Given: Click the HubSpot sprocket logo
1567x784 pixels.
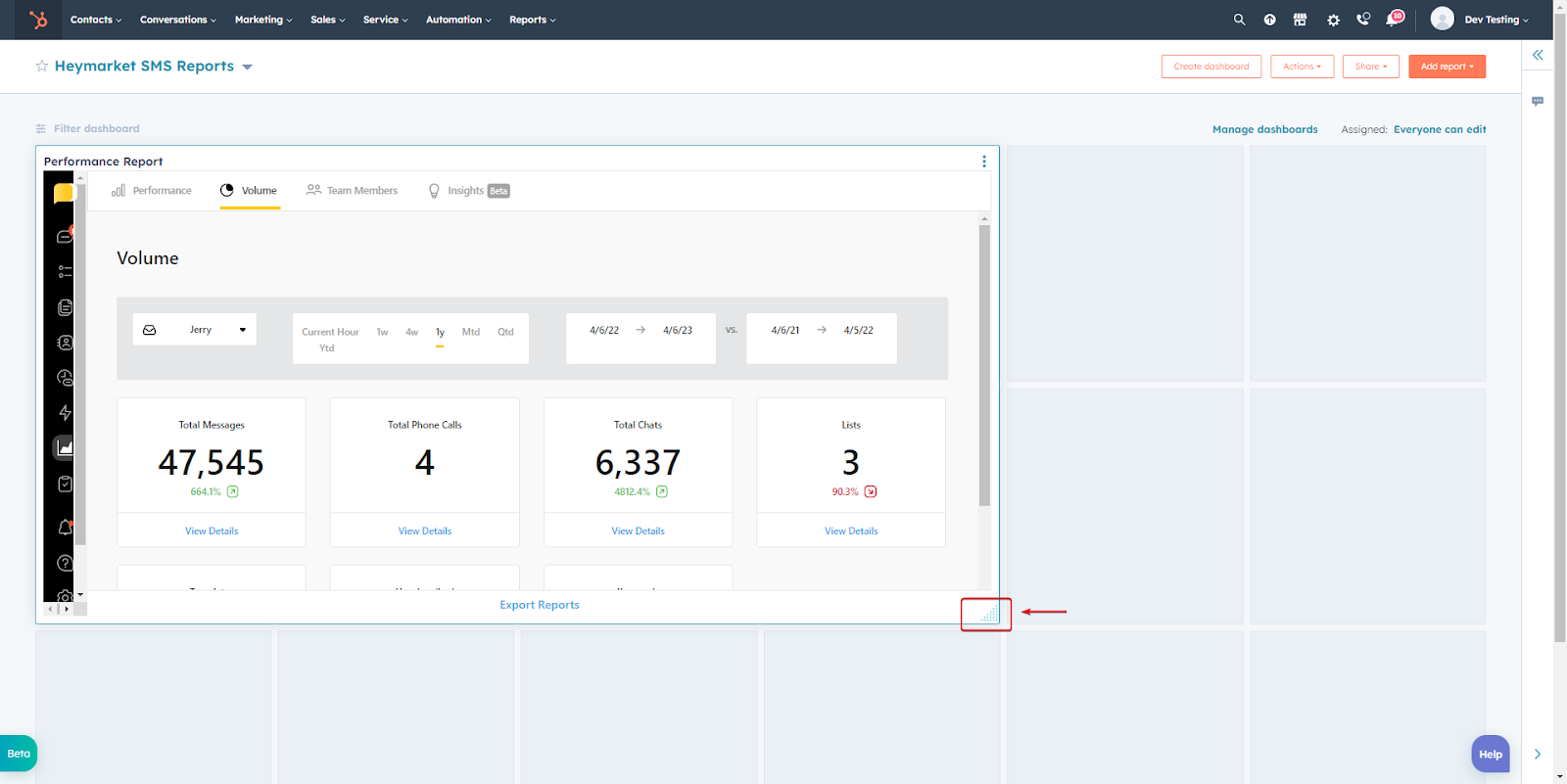Looking at the screenshot, I should tap(38, 20).
